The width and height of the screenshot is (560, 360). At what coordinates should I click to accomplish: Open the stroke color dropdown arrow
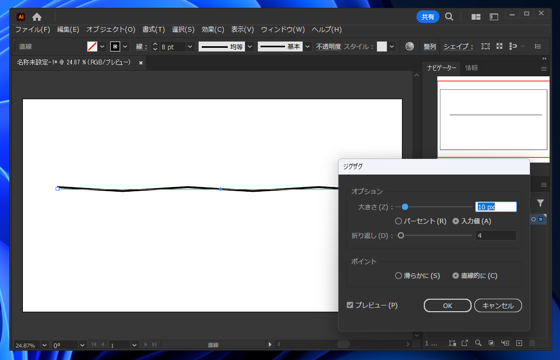pyautogui.click(x=125, y=46)
